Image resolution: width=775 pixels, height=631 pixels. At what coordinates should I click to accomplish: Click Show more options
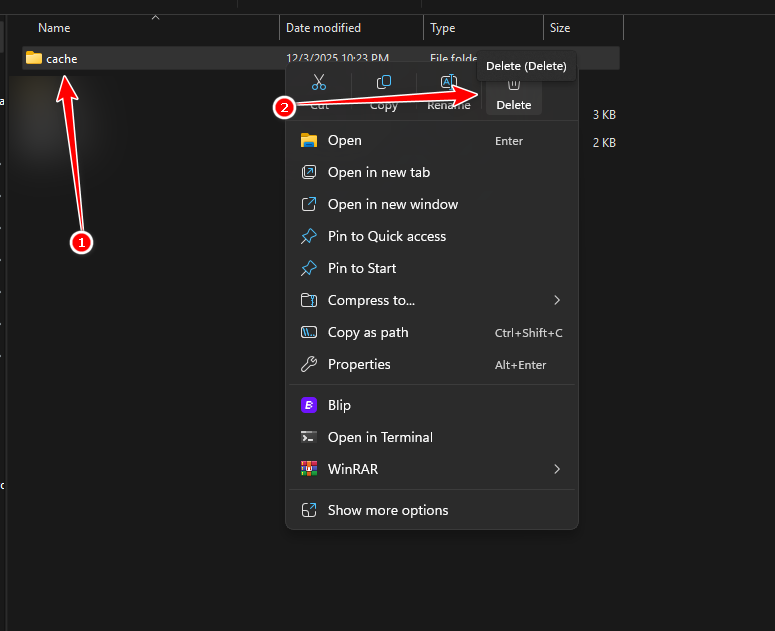(388, 510)
